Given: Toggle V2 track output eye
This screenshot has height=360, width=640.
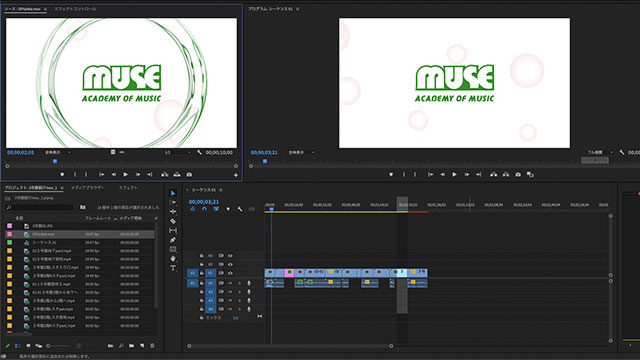Looking at the screenshot, I should click(230, 264).
